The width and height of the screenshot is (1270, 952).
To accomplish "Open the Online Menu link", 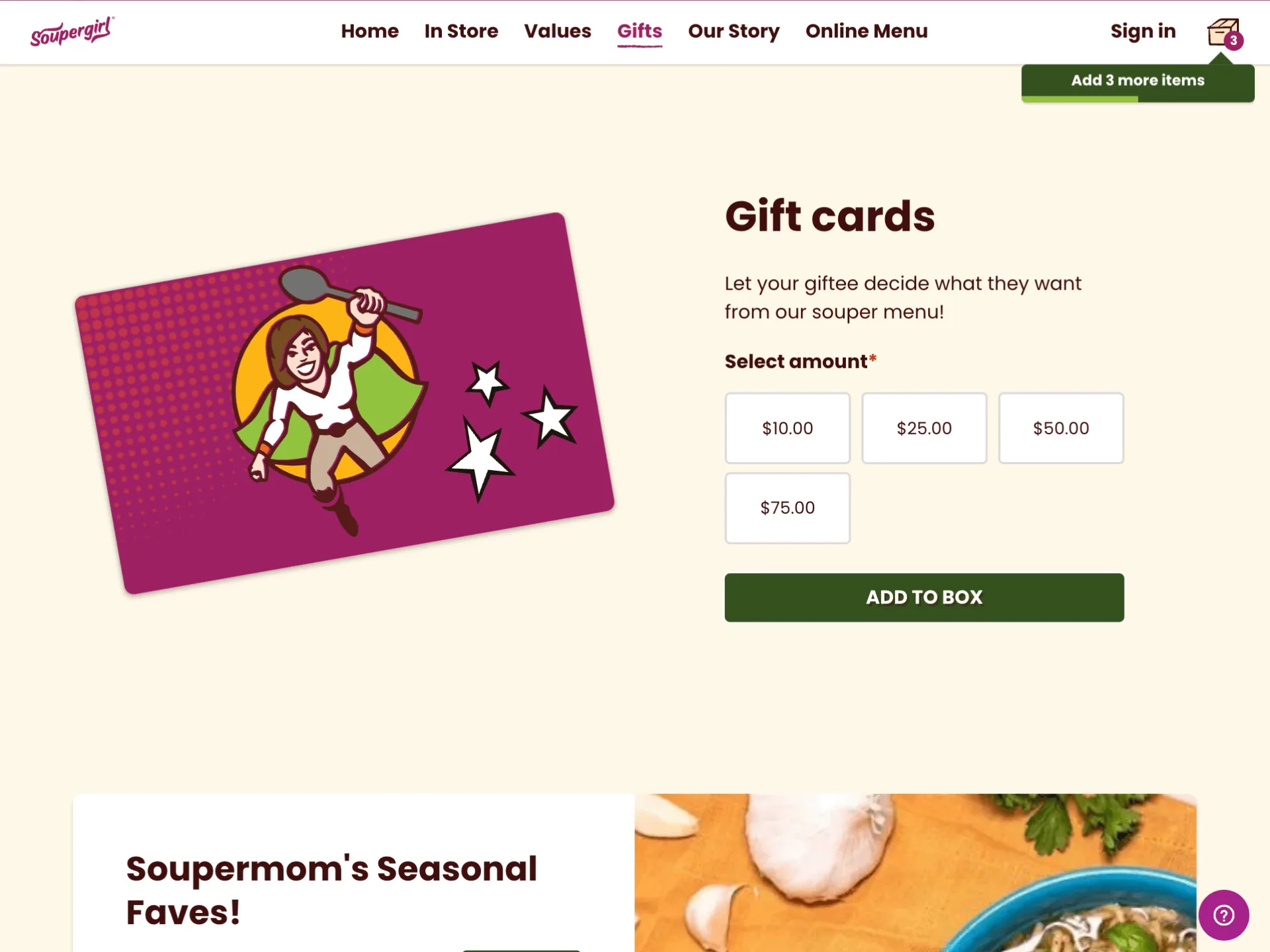I will coord(867,31).
